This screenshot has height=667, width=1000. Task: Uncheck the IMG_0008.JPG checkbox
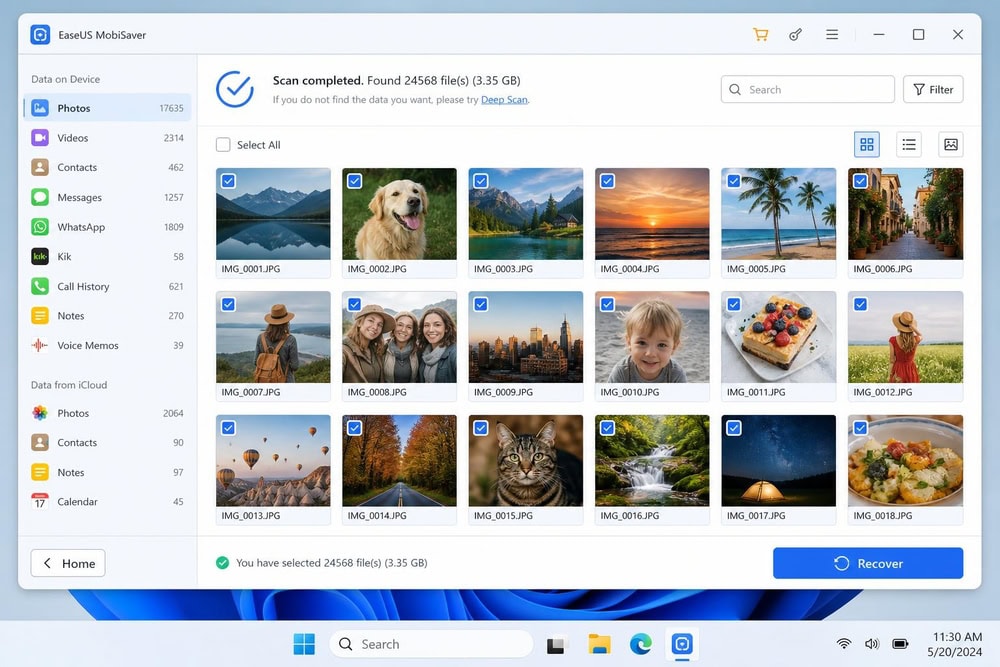coord(355,304)
